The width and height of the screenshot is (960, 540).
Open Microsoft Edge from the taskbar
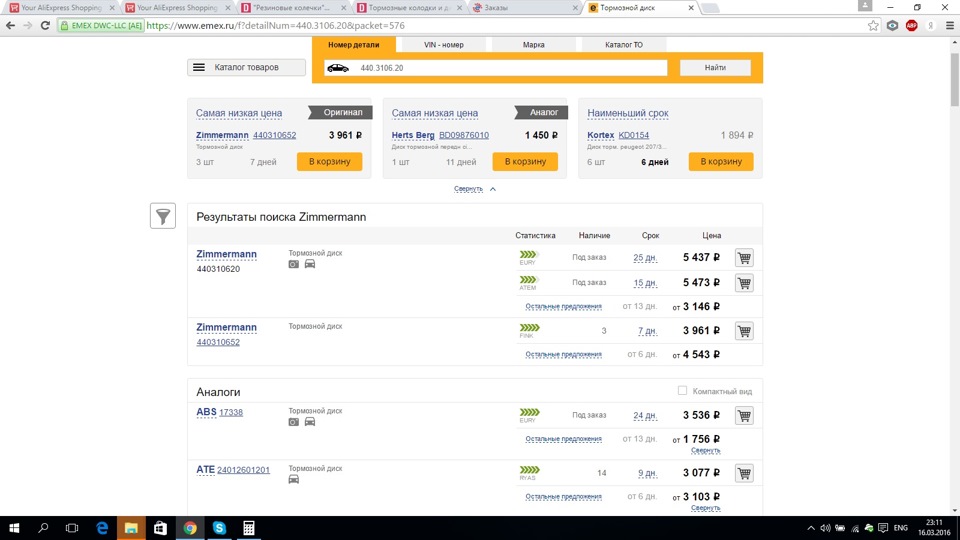tap(102, 528)
